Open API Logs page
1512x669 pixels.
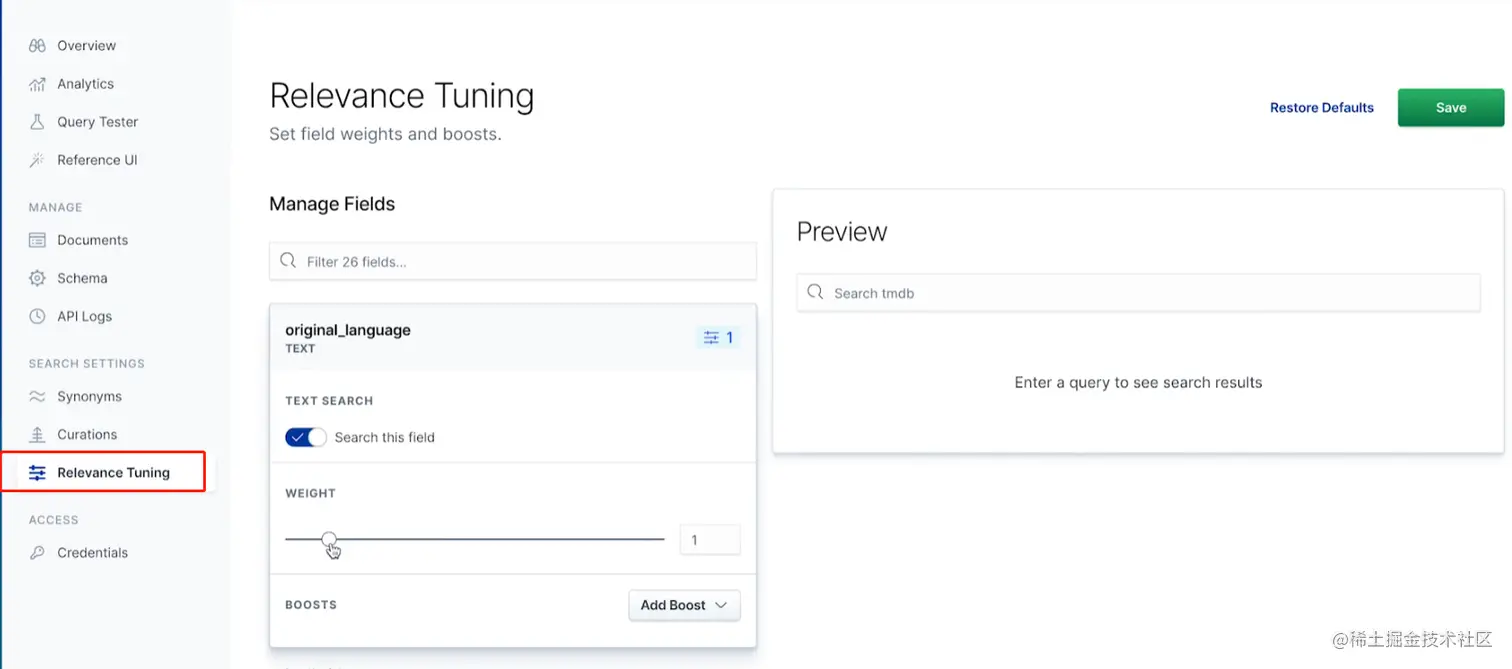[x=84, y=316]
